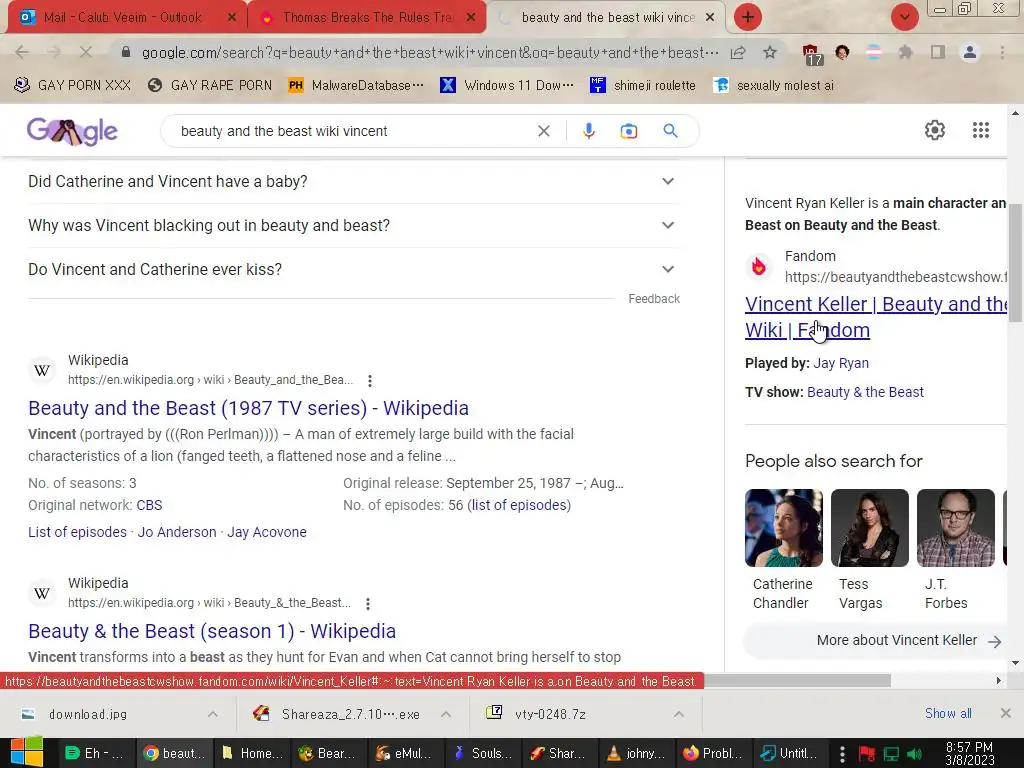Open the tab search dropdown
The height and width of the screenshot is (768, 1024).
pyautogui.click(x=904, y=17)
